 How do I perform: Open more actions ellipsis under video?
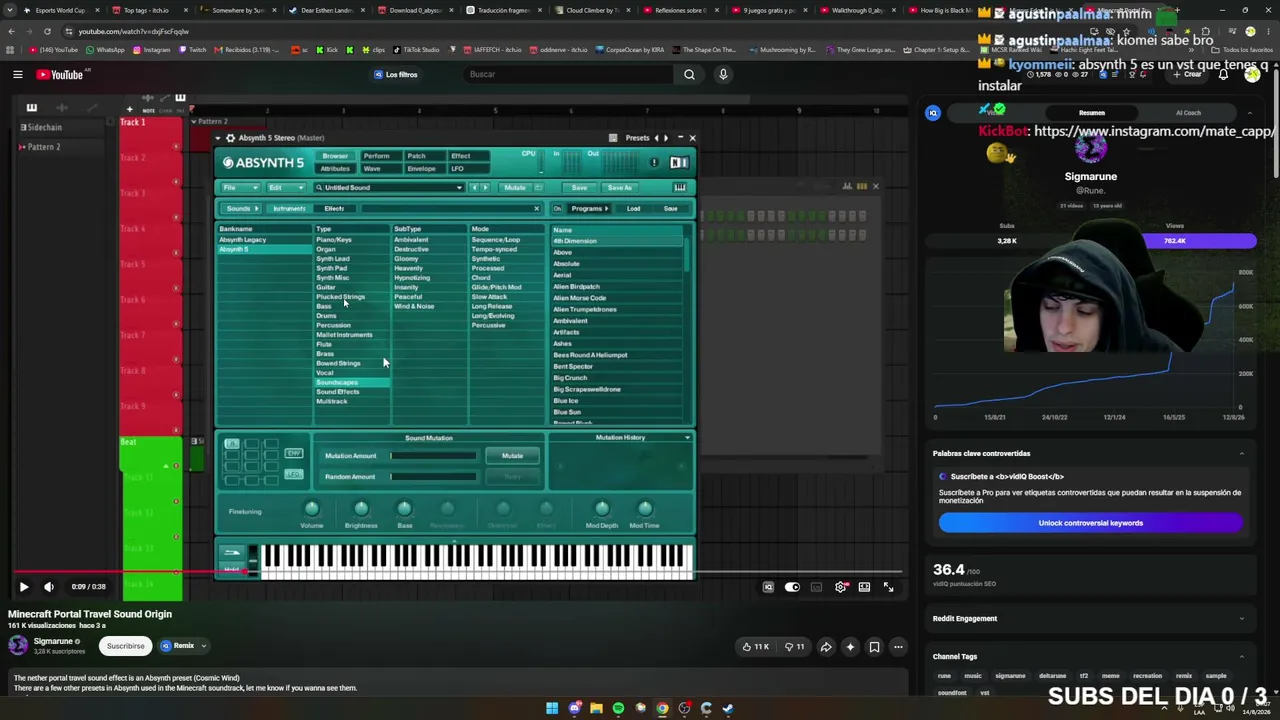pyautogui.click(x=898, y=646)
